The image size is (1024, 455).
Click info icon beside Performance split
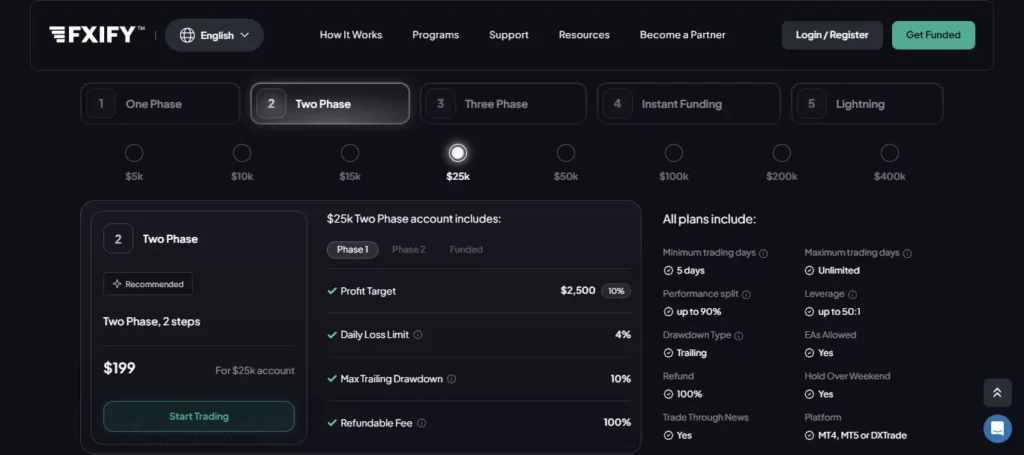tap(746, 294)
